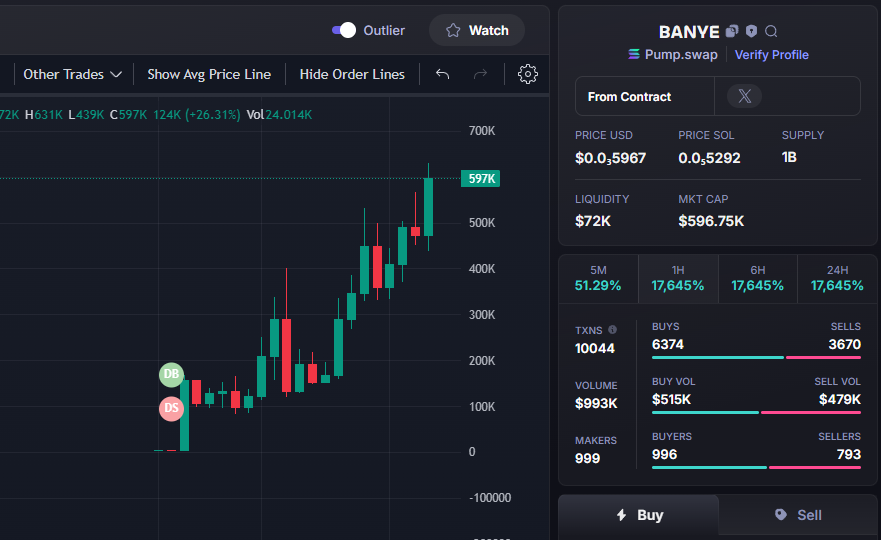
Task: Open the shield security icon next to BANYE
Action: [751, 31]
